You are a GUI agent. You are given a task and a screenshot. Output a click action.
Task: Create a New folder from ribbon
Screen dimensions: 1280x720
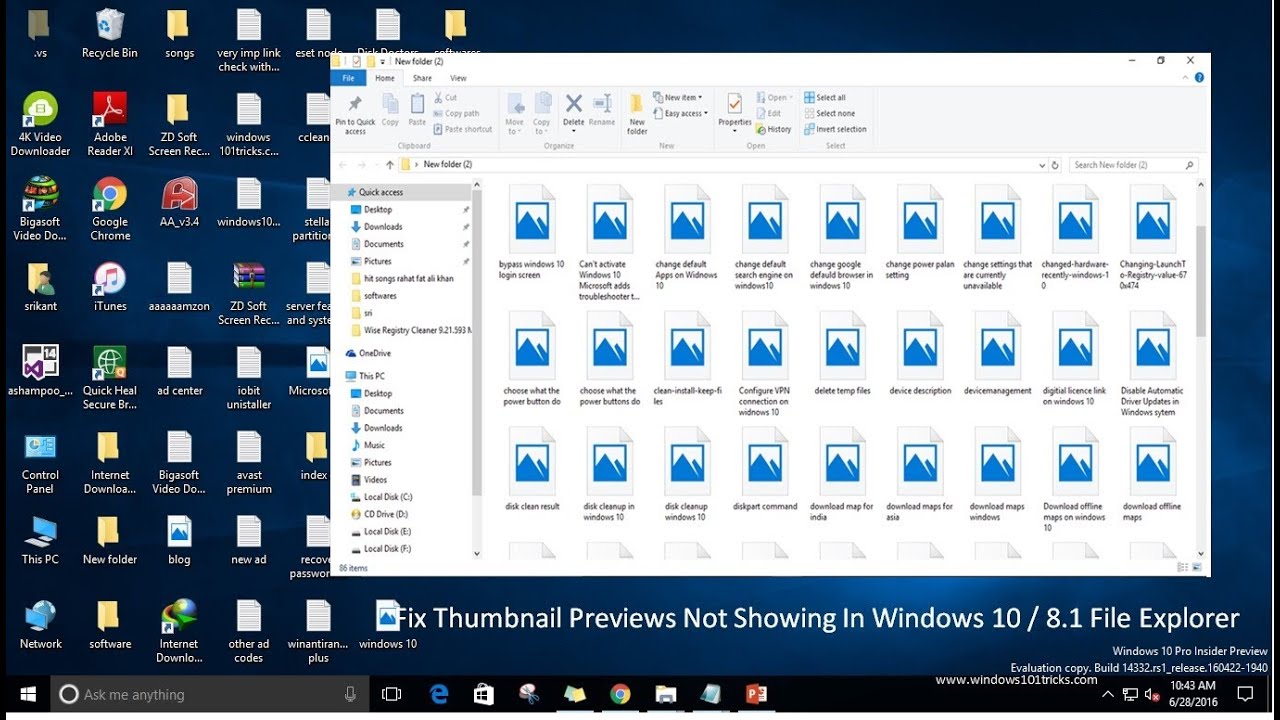point(637,114)
